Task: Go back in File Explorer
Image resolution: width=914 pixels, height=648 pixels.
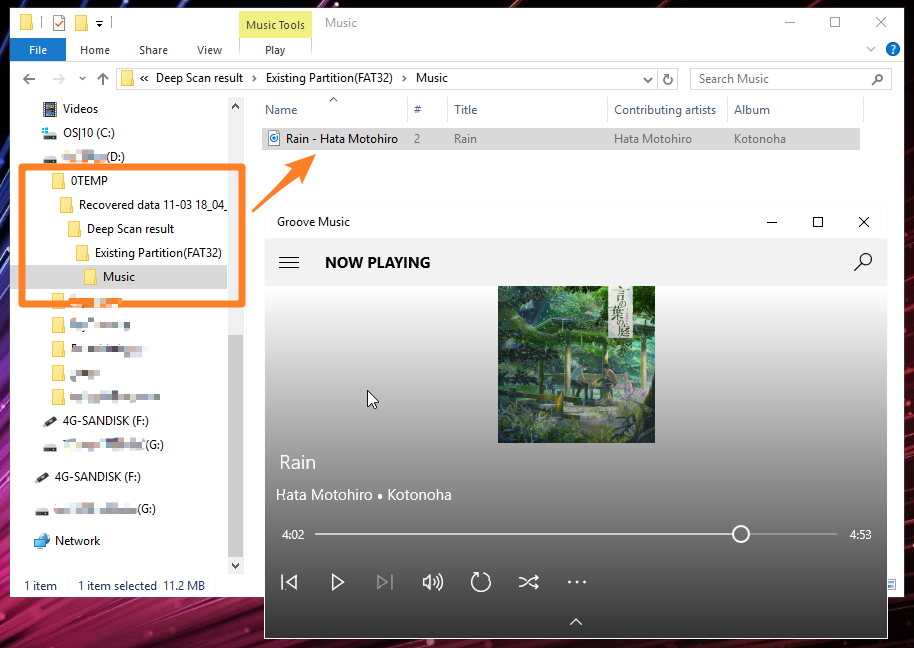Action: pyautogui.click(x=29, y=79)
